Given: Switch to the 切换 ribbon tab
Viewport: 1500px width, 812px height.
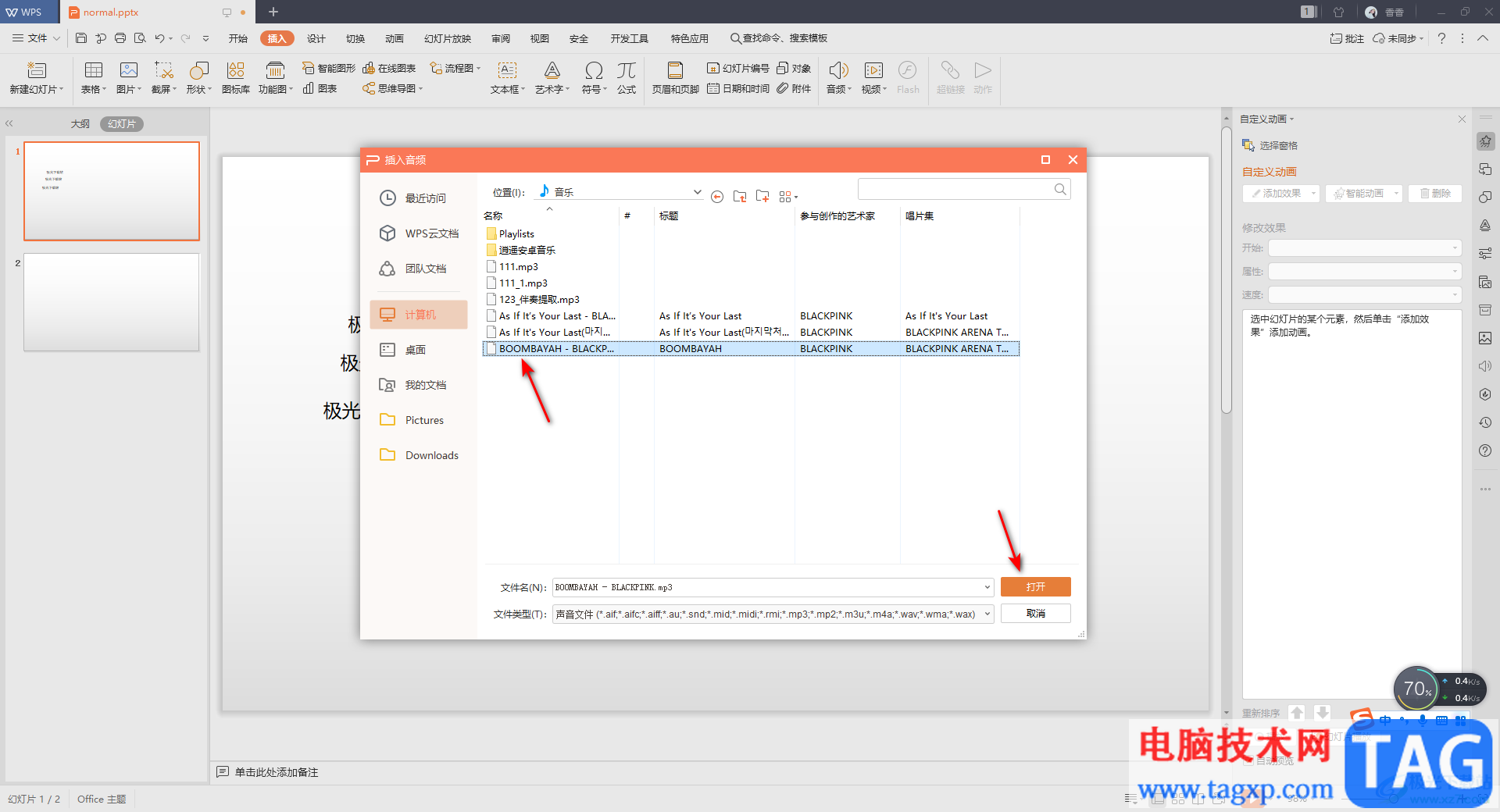Looking at the screenshot, I should [x=355, y=38].
